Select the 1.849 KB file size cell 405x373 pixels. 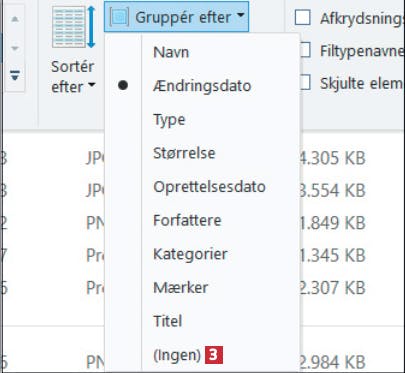[332, 223]
